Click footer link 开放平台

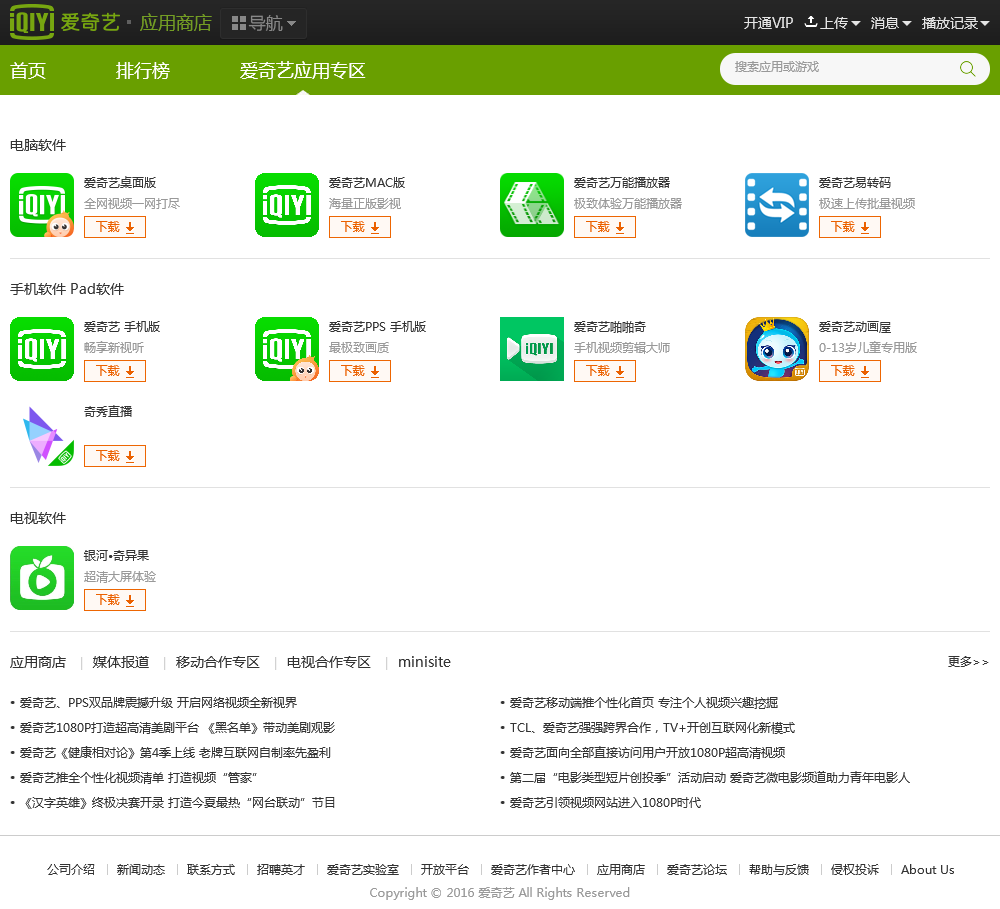pos(445,869)
